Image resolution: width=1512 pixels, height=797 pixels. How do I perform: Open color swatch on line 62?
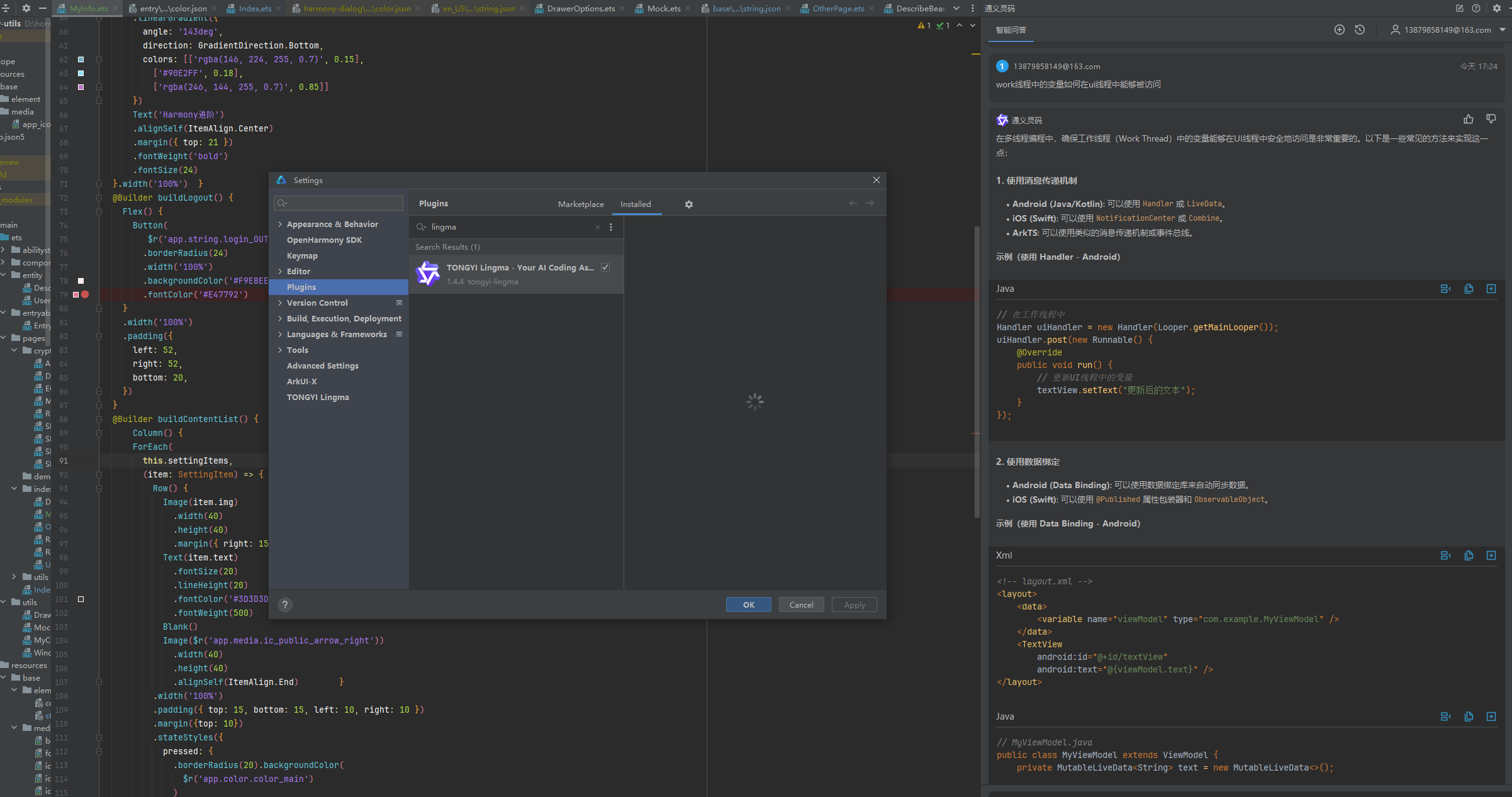[x=81, y=59]
